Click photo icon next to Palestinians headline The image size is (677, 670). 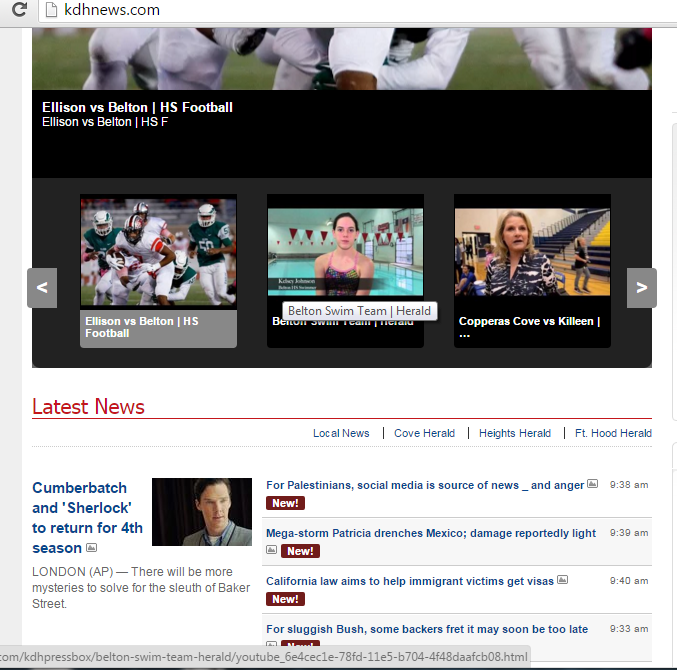click(x=592, y=485)
